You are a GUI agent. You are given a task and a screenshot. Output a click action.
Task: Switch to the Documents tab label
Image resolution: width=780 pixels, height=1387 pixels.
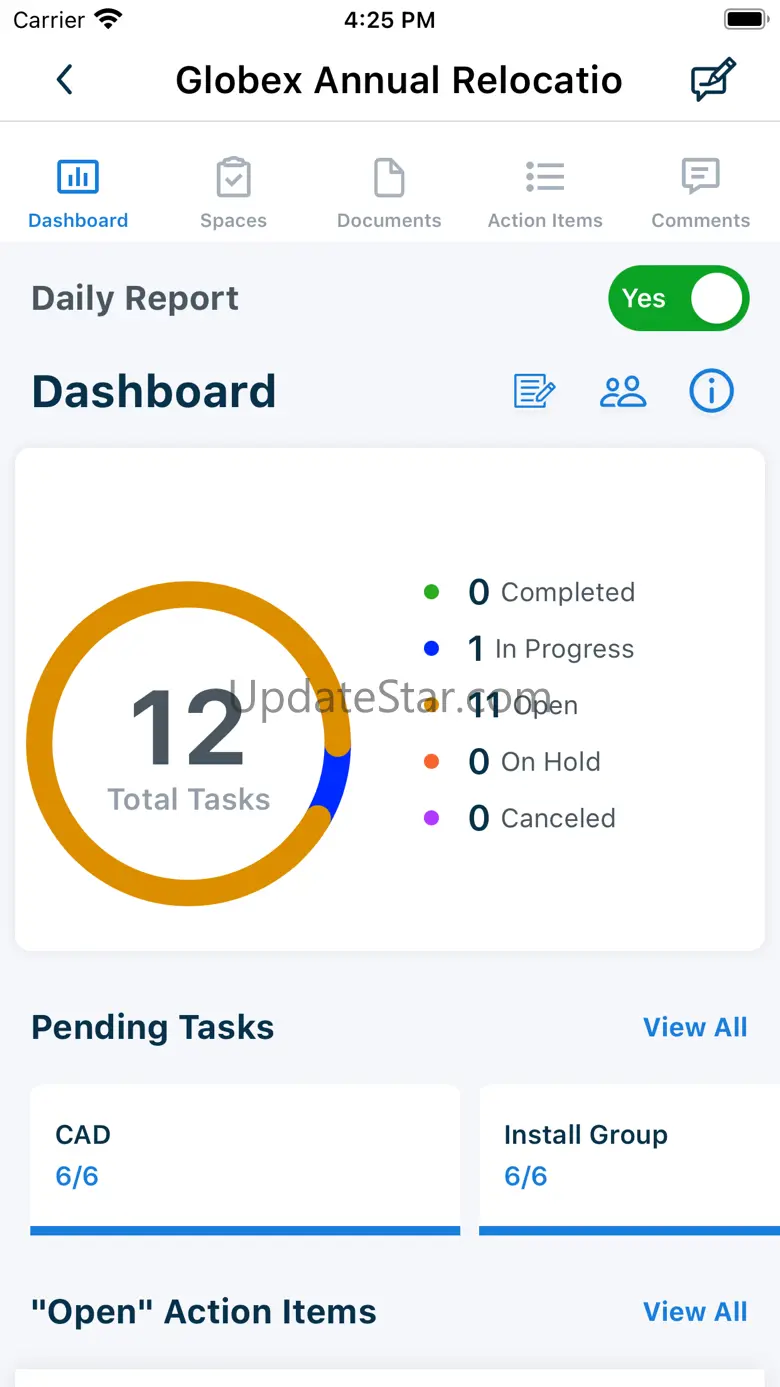pyautogui.click(x=389, y=221)
